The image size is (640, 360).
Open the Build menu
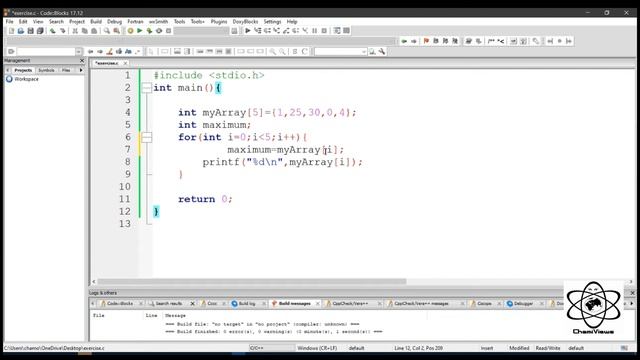(96, 21)
